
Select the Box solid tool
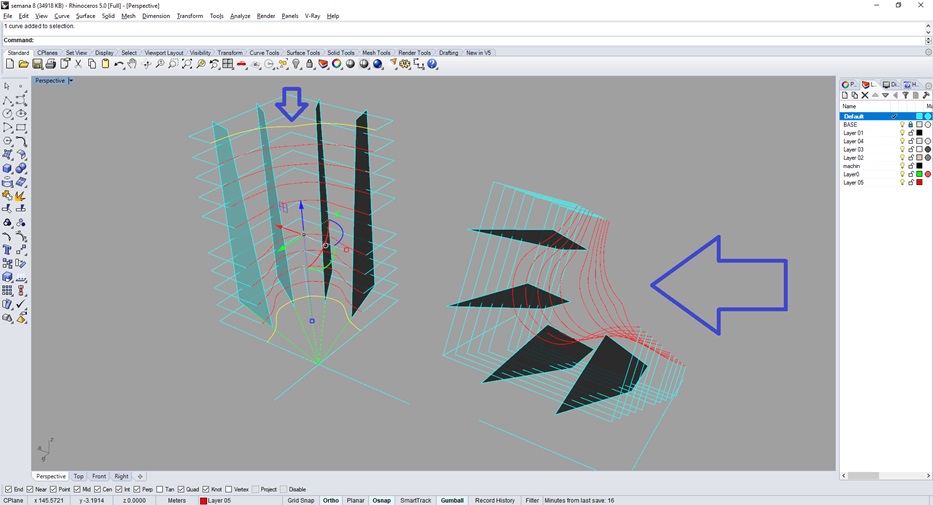[8, 168]
